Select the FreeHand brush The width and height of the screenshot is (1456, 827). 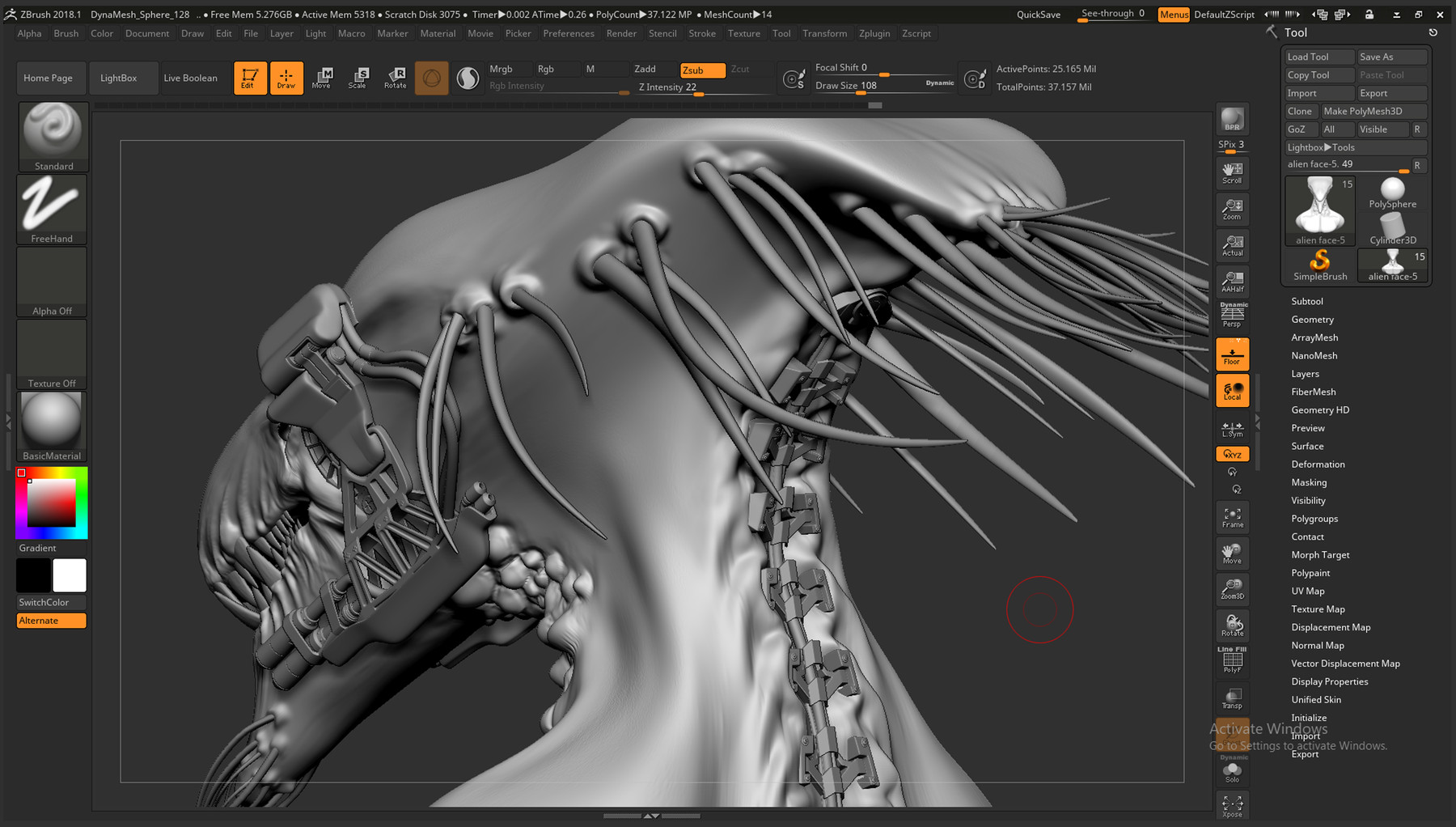51,209
